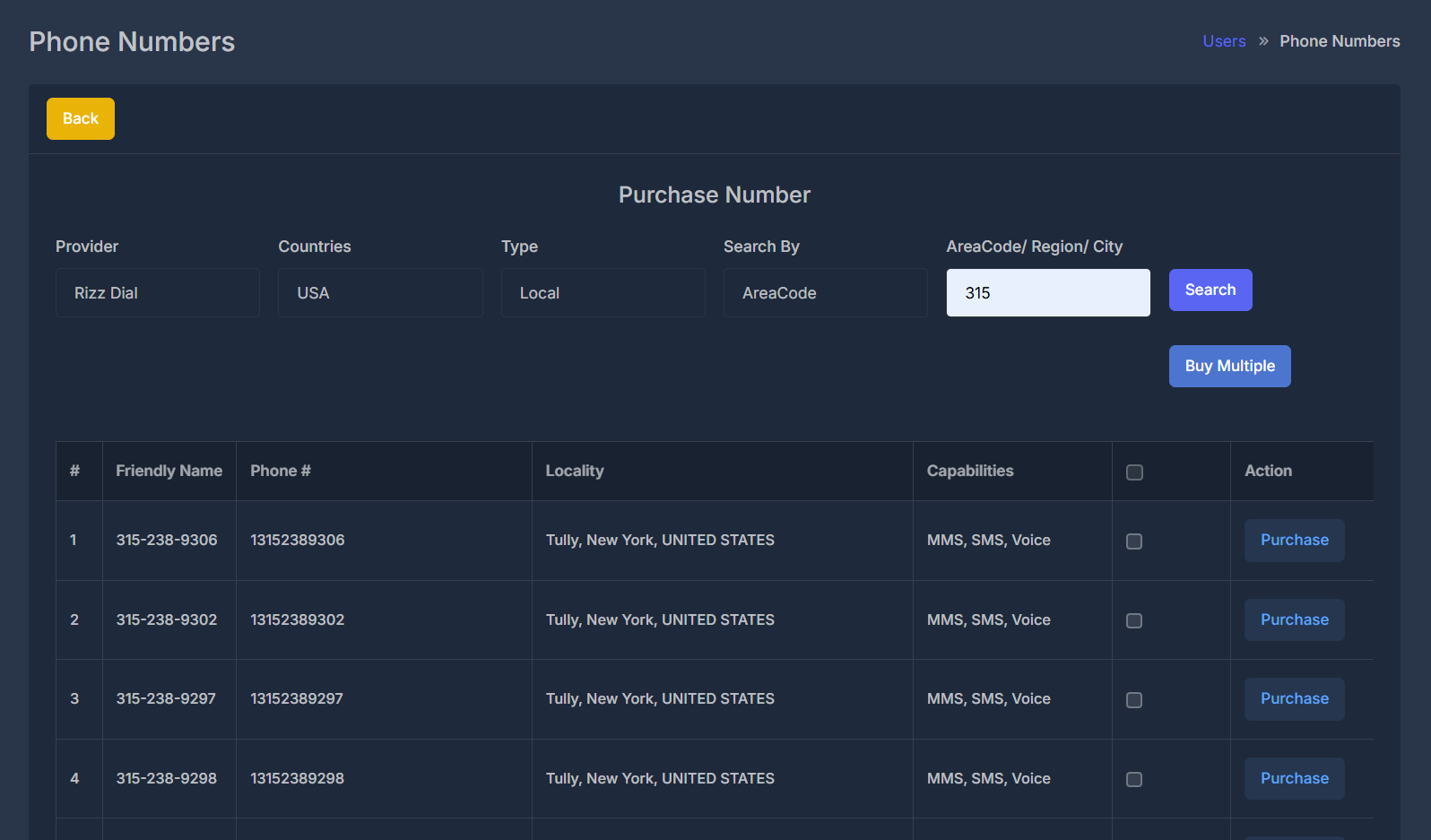Click the Search button

point(1210,290)
